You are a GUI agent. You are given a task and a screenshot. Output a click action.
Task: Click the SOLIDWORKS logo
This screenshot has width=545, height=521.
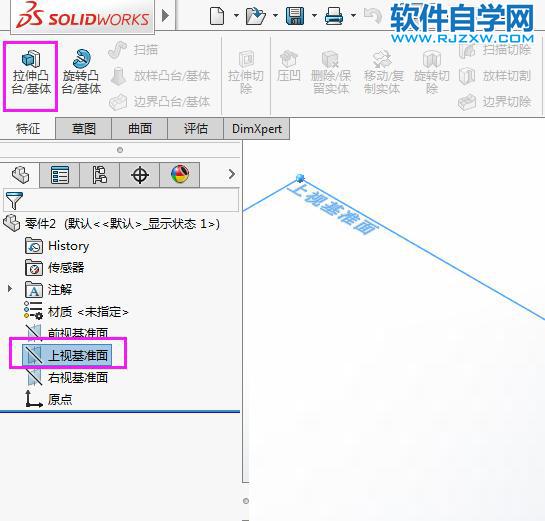(82, 16)
